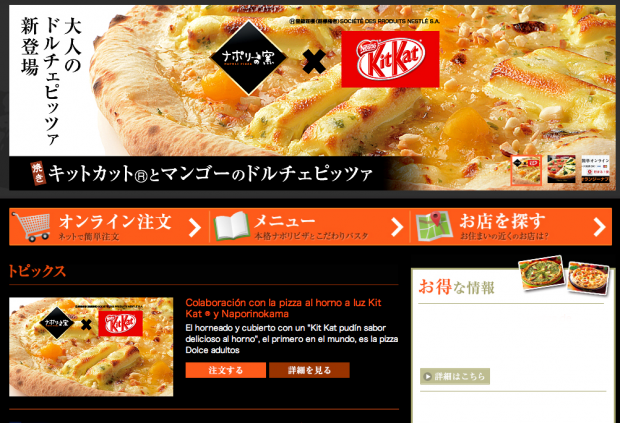620x423 pixels.
Task: Click the tomato pizza photo in the sidebar corner
Action: click(x=588, y=278)
